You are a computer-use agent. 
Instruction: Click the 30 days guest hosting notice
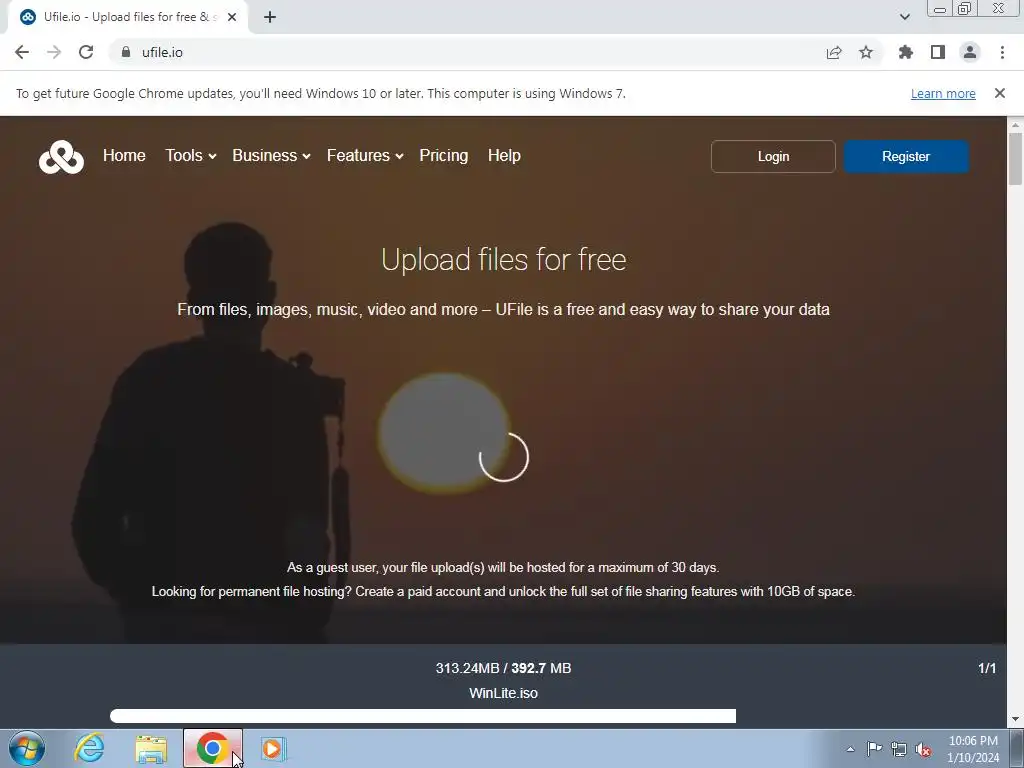point(504,568)
